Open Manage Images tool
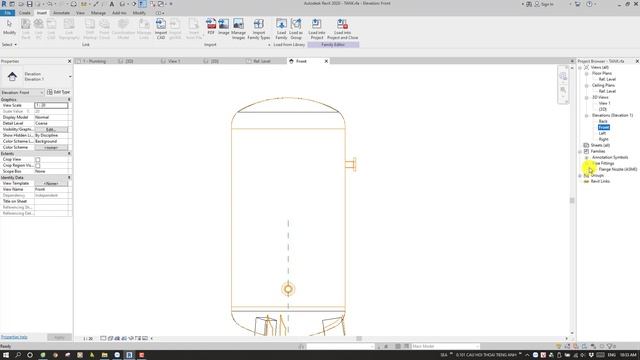The height and width of the screenshot is (360, 640). (238, 29)
